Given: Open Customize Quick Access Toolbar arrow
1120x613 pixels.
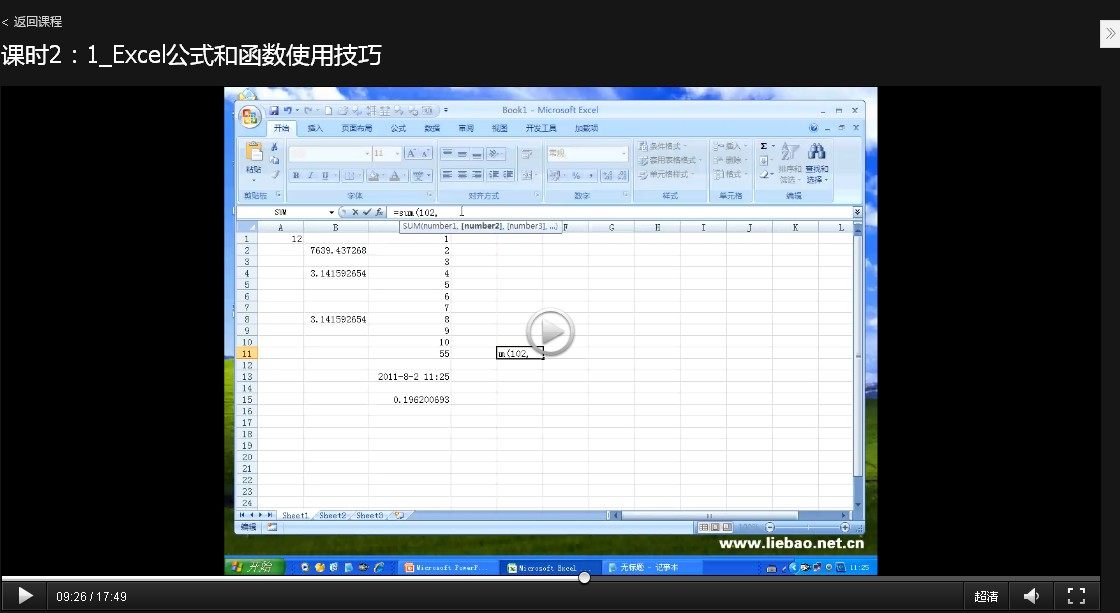Looking at the screenshot, I should [446, 110].
